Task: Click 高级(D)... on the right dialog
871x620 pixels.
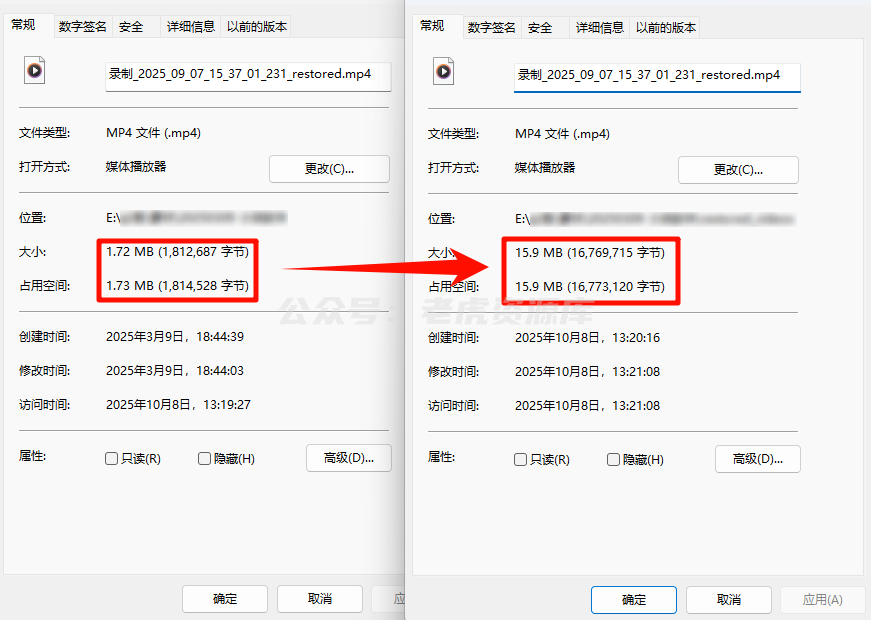Action: tap(757, 459)
